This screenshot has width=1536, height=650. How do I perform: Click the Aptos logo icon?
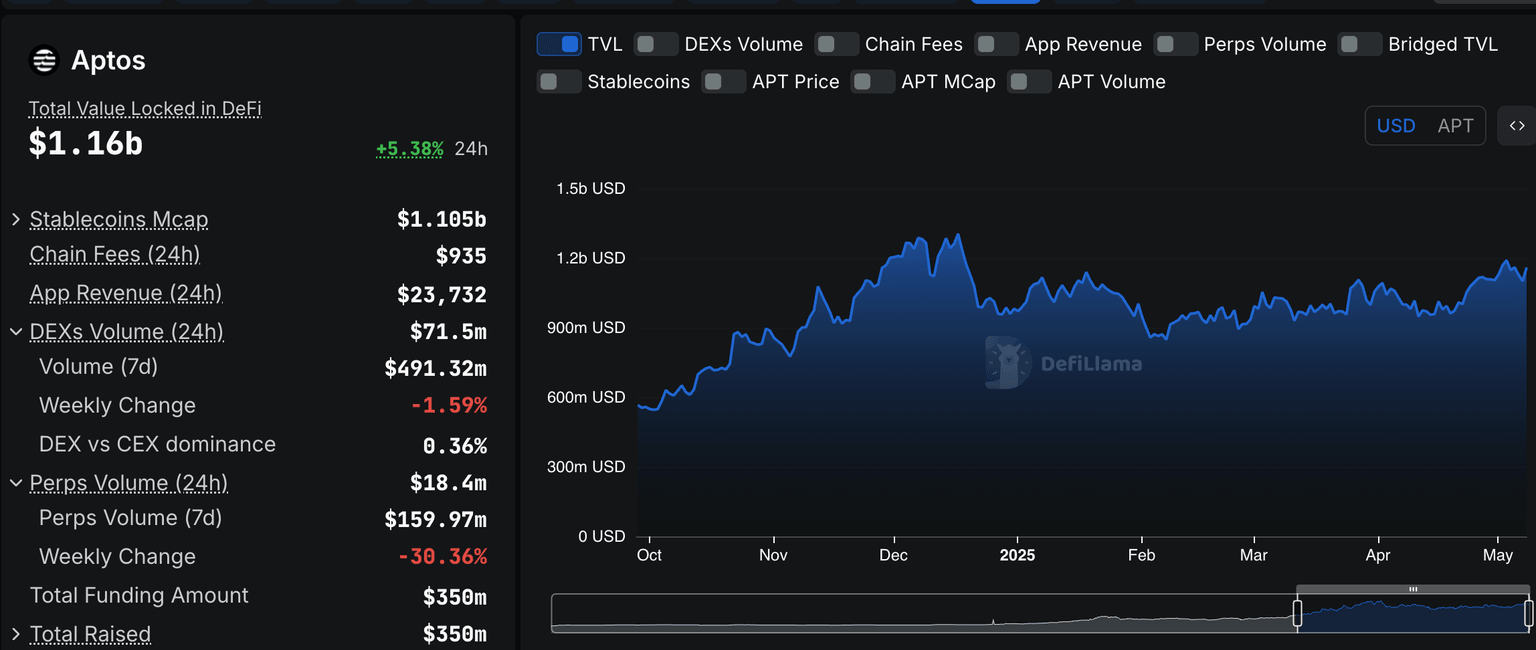click(x=45, y=61)
